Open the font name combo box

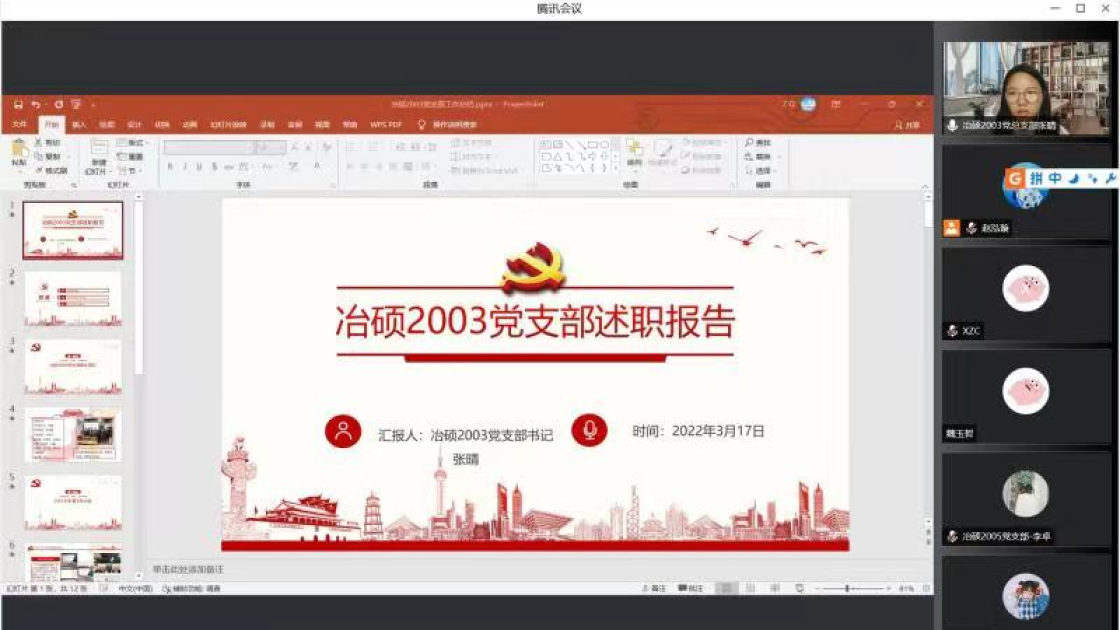[x=208, y=147]
